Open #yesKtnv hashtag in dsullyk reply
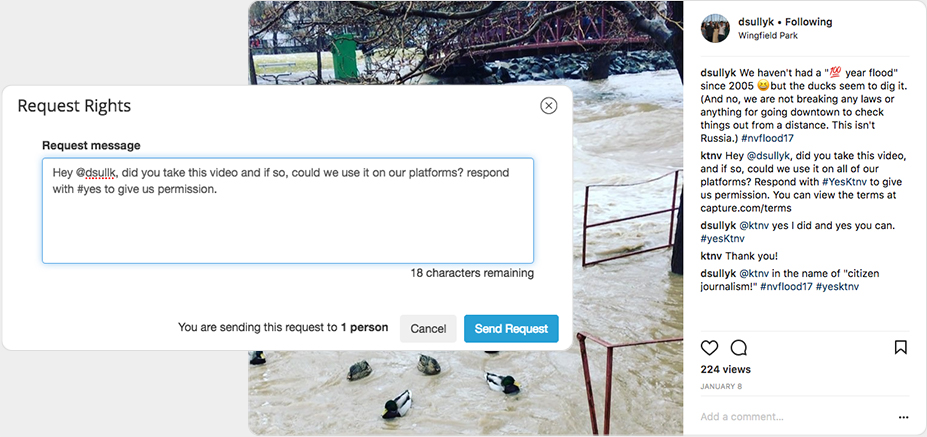The height and width of the screenshot is (437, 927). click(722, 239)
